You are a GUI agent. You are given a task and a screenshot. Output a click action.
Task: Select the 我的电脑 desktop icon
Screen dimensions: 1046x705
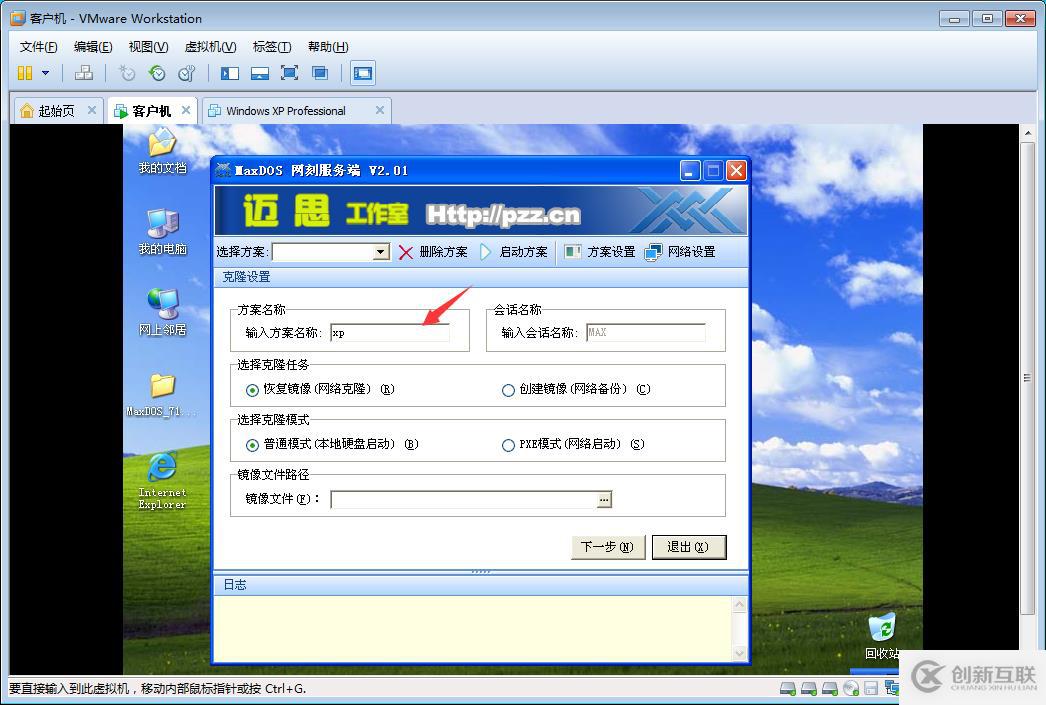(162, 231)
